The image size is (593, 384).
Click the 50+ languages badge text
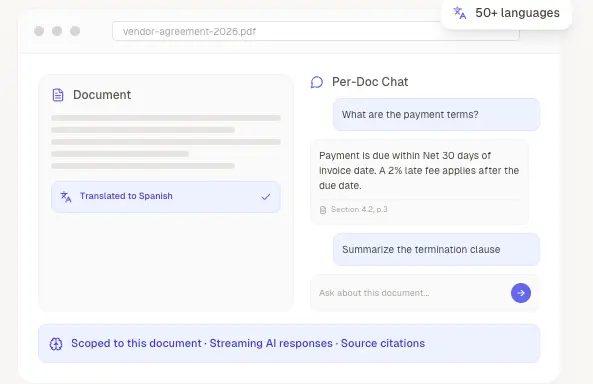pyautogui.click(x=517, y=13)
